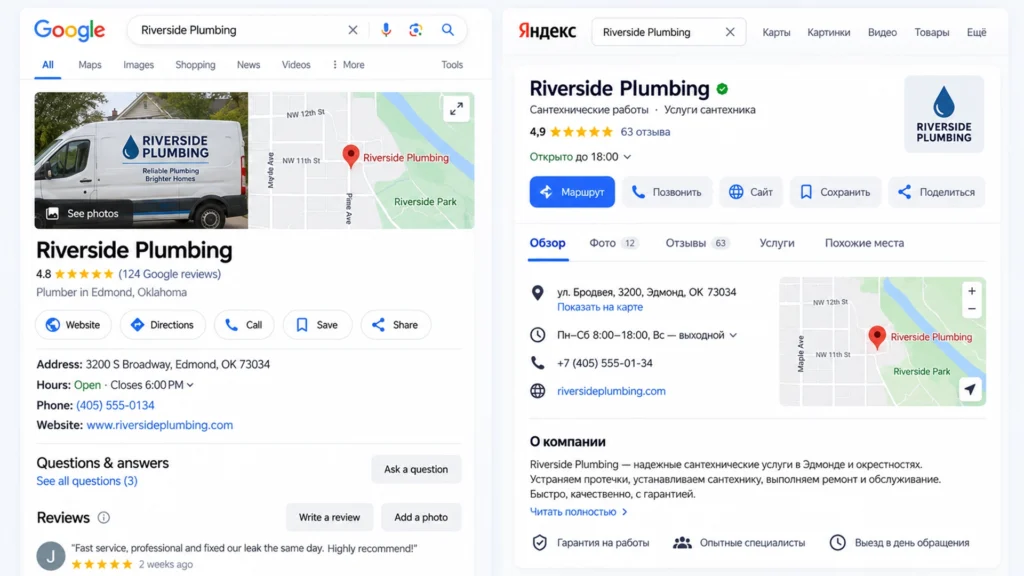This screenshot has width=1024, height=576.
Task: Clear the Google search field
Action: [353, 30]
